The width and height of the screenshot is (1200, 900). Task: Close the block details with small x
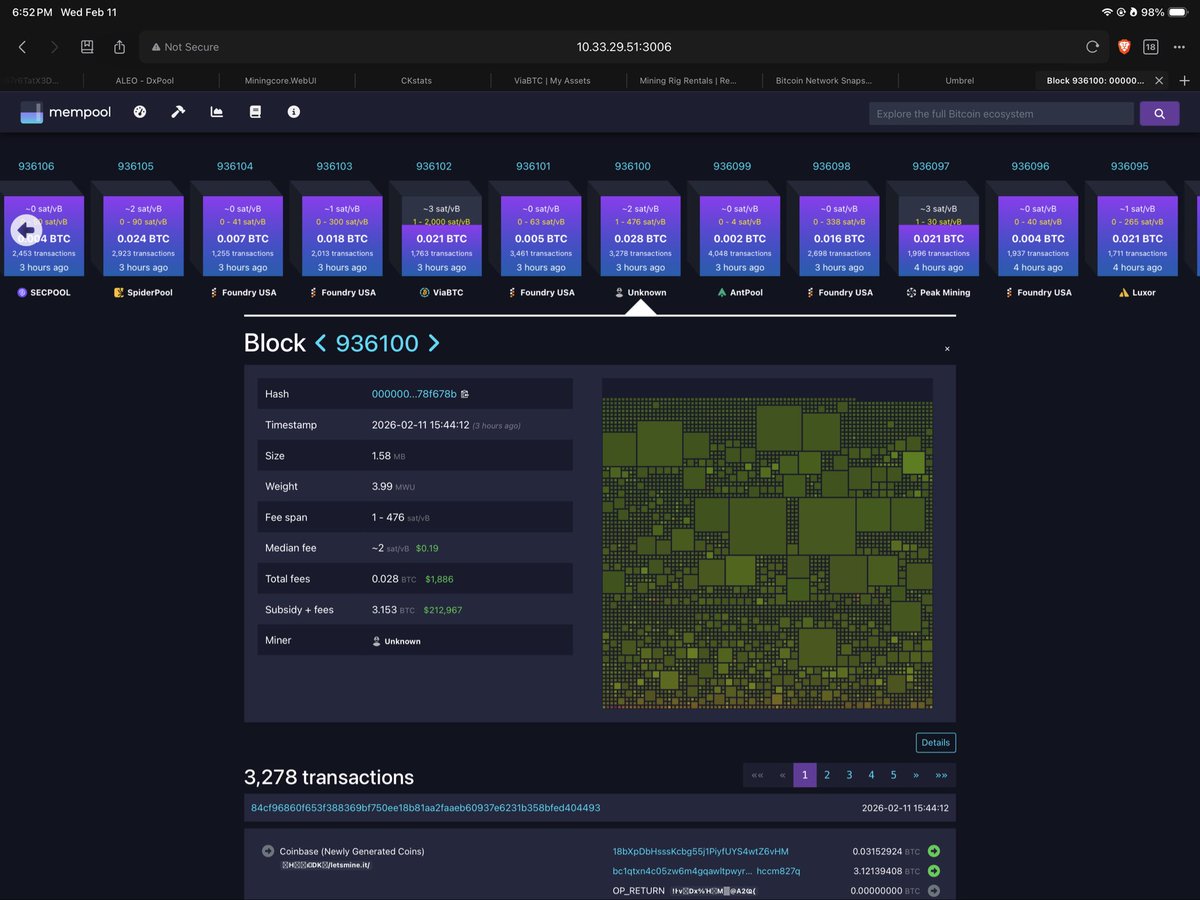click(947, 349)
